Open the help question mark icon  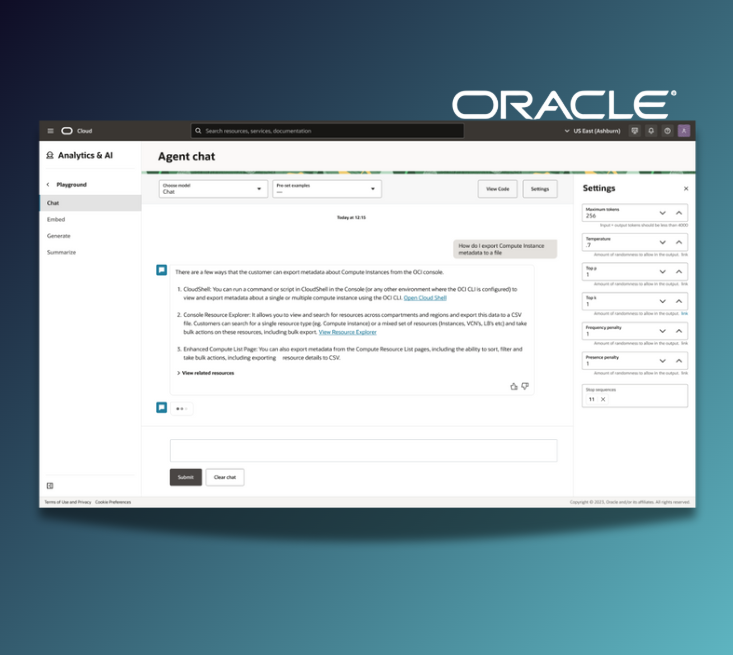(667, 131)
